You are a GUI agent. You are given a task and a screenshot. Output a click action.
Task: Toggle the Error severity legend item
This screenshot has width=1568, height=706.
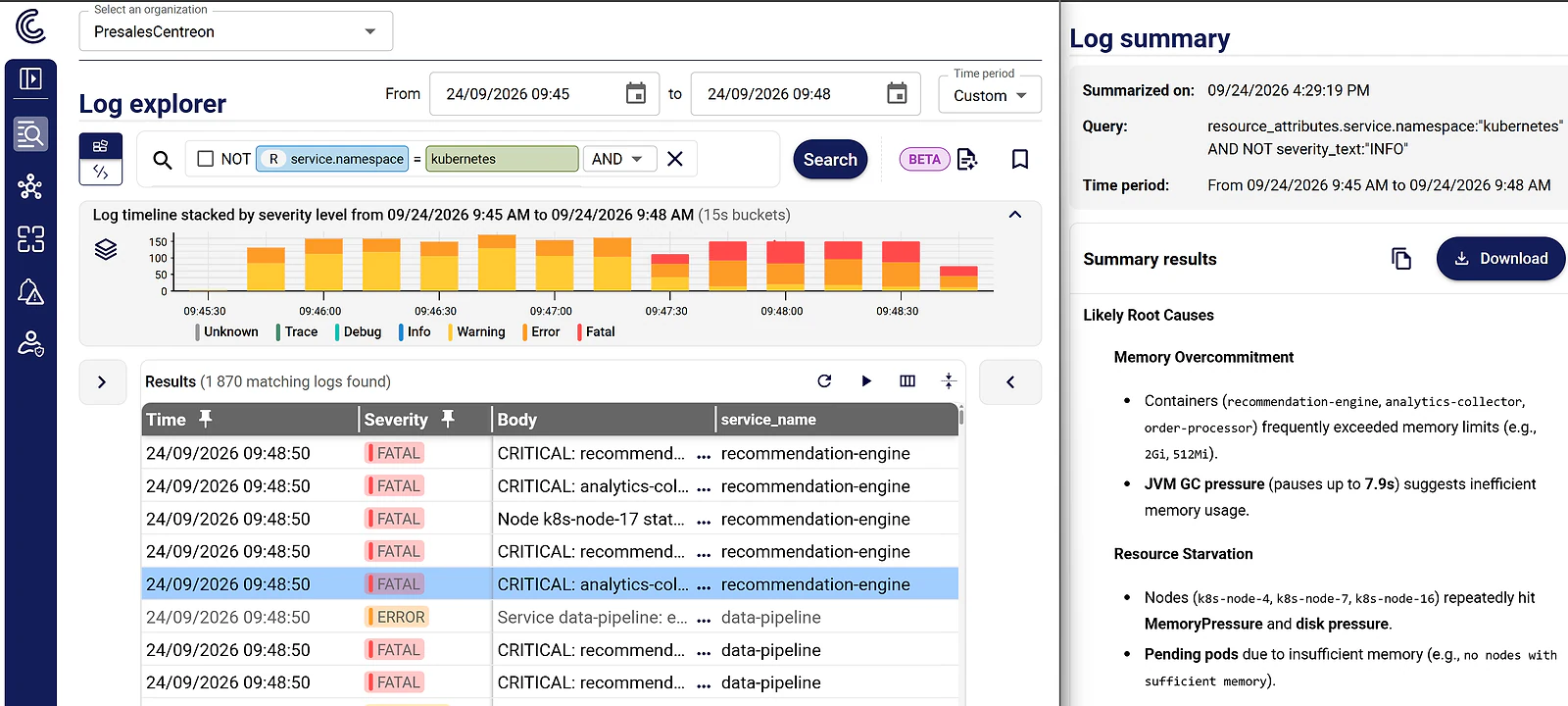(541, 332)
